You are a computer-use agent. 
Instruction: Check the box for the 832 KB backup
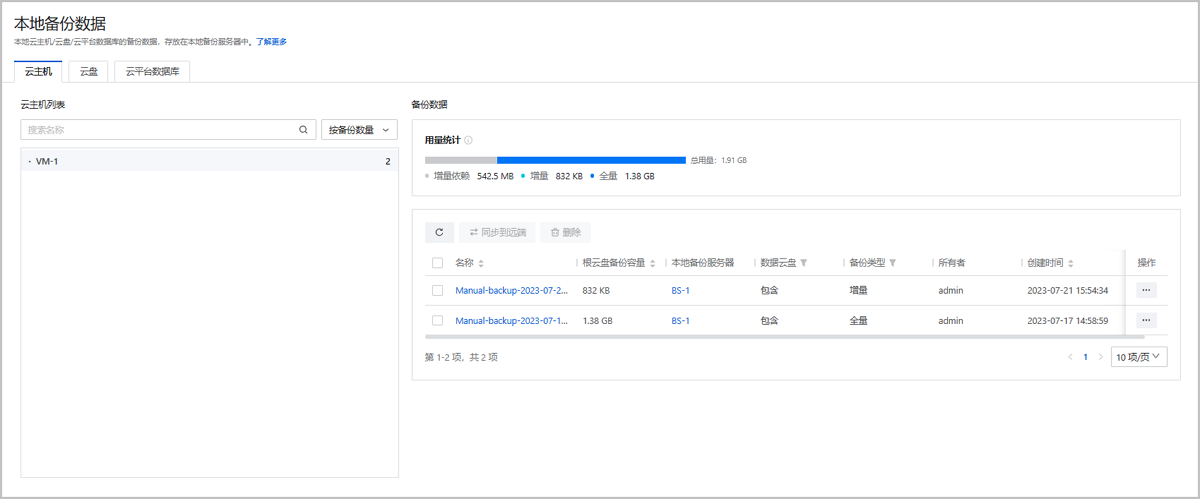click(437, 291)
